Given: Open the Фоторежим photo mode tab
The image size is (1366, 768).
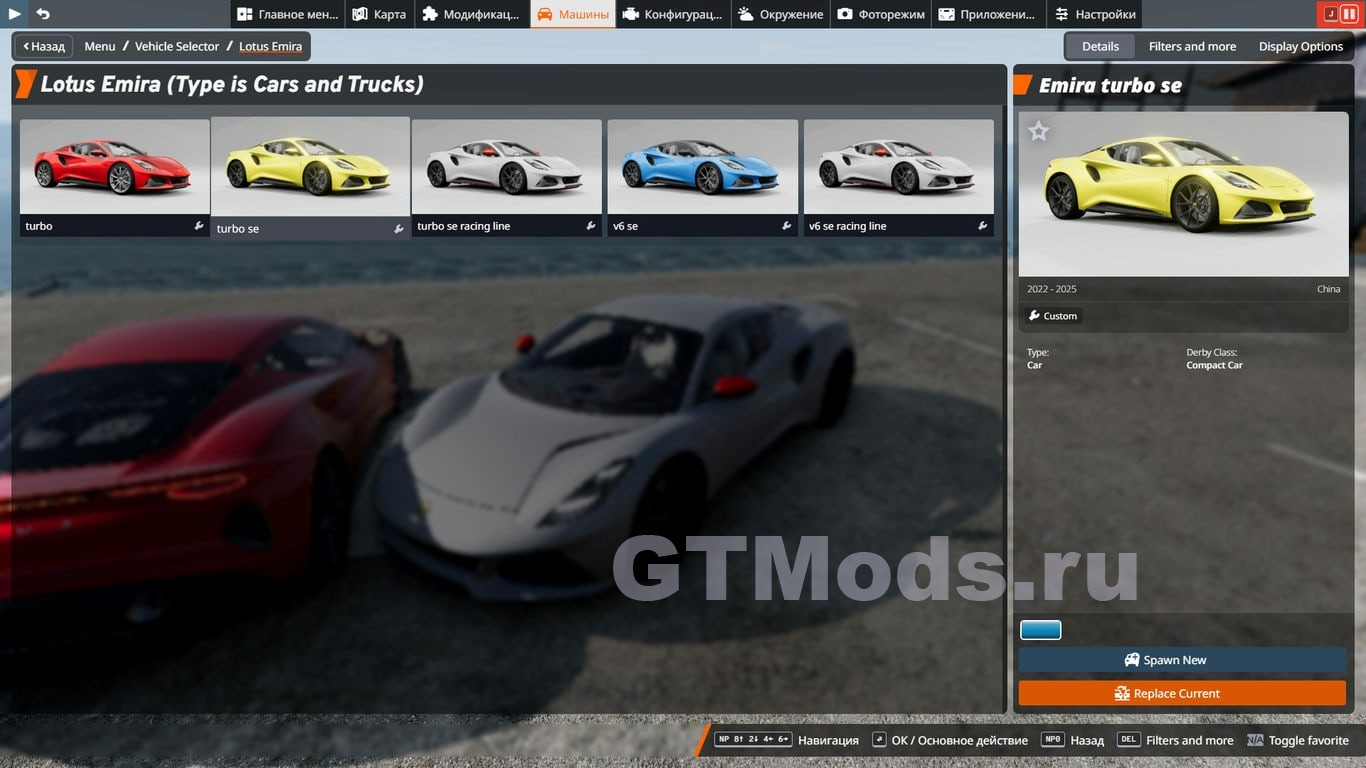Looking at the screenshot, I should 881,14.
